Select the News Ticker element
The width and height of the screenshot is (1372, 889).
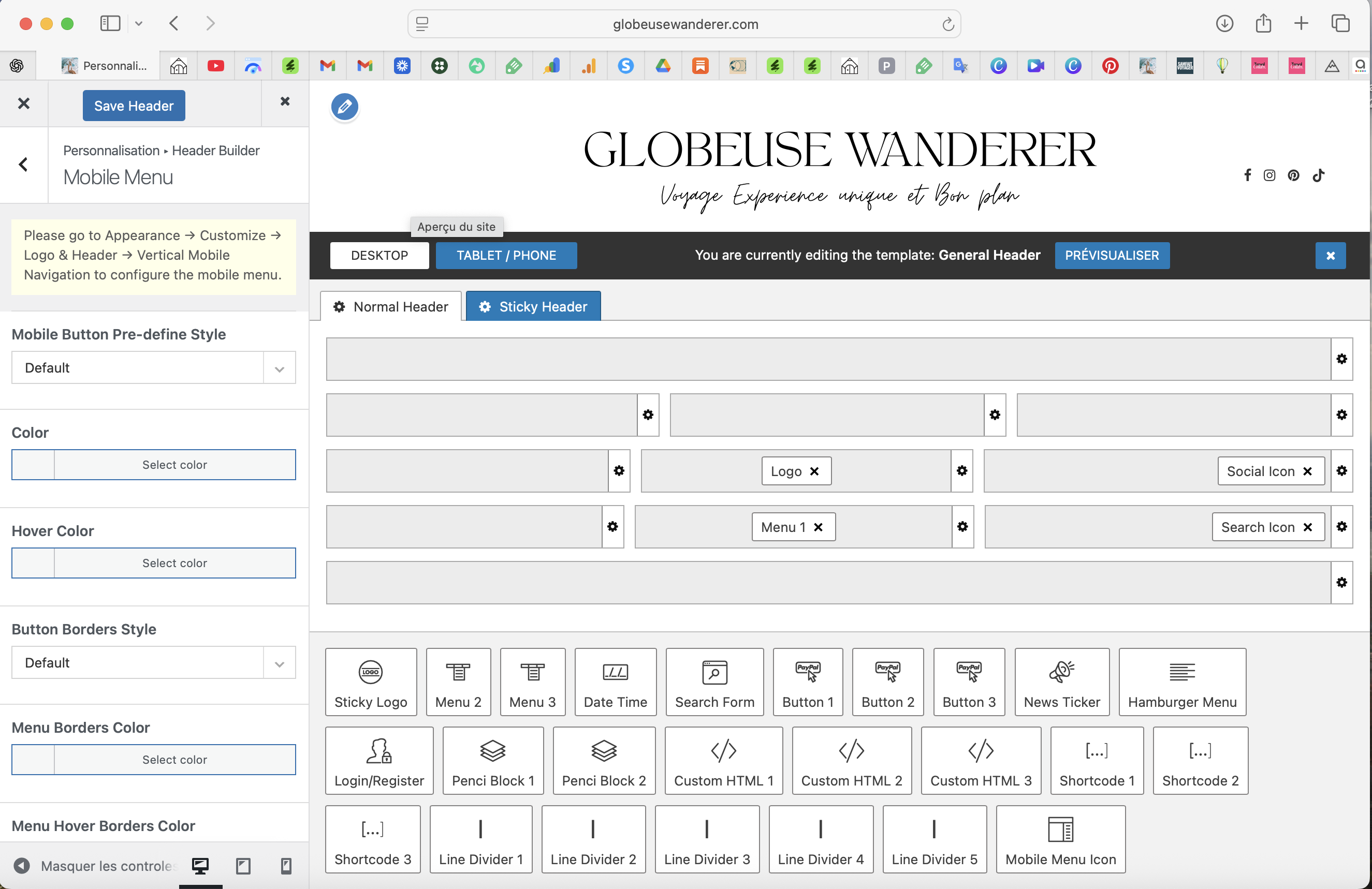(1061, 681)
